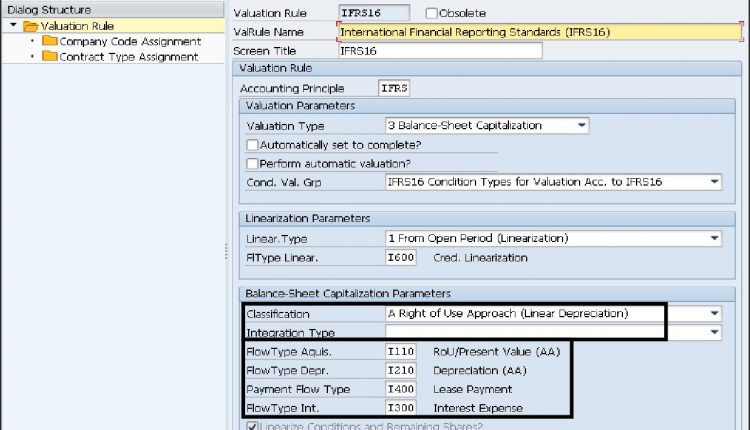This screenshot has height=430, width=750.
Task: Click the Valuation Parameters group title
Action: [x=300, y=106]
